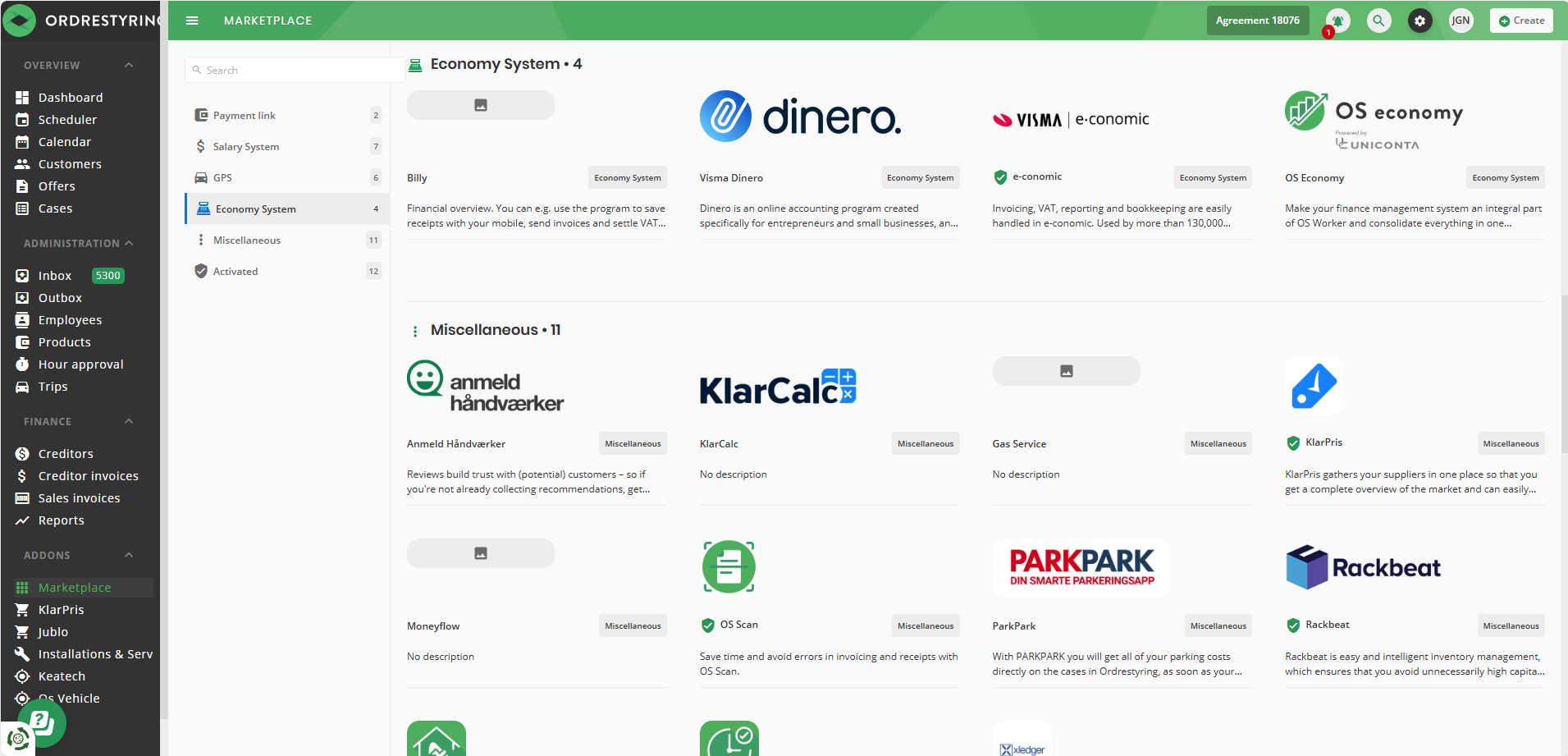This screenshot has height=756, width=1568.
Task: Click the Employees icon
Action: click(22, 320)
